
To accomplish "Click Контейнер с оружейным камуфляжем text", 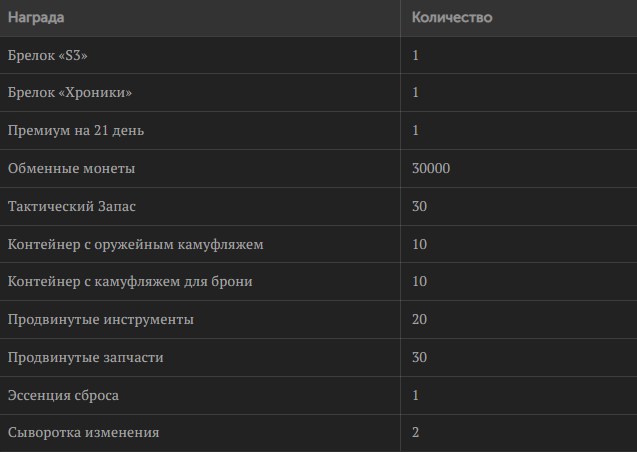I will pos(136,244).
